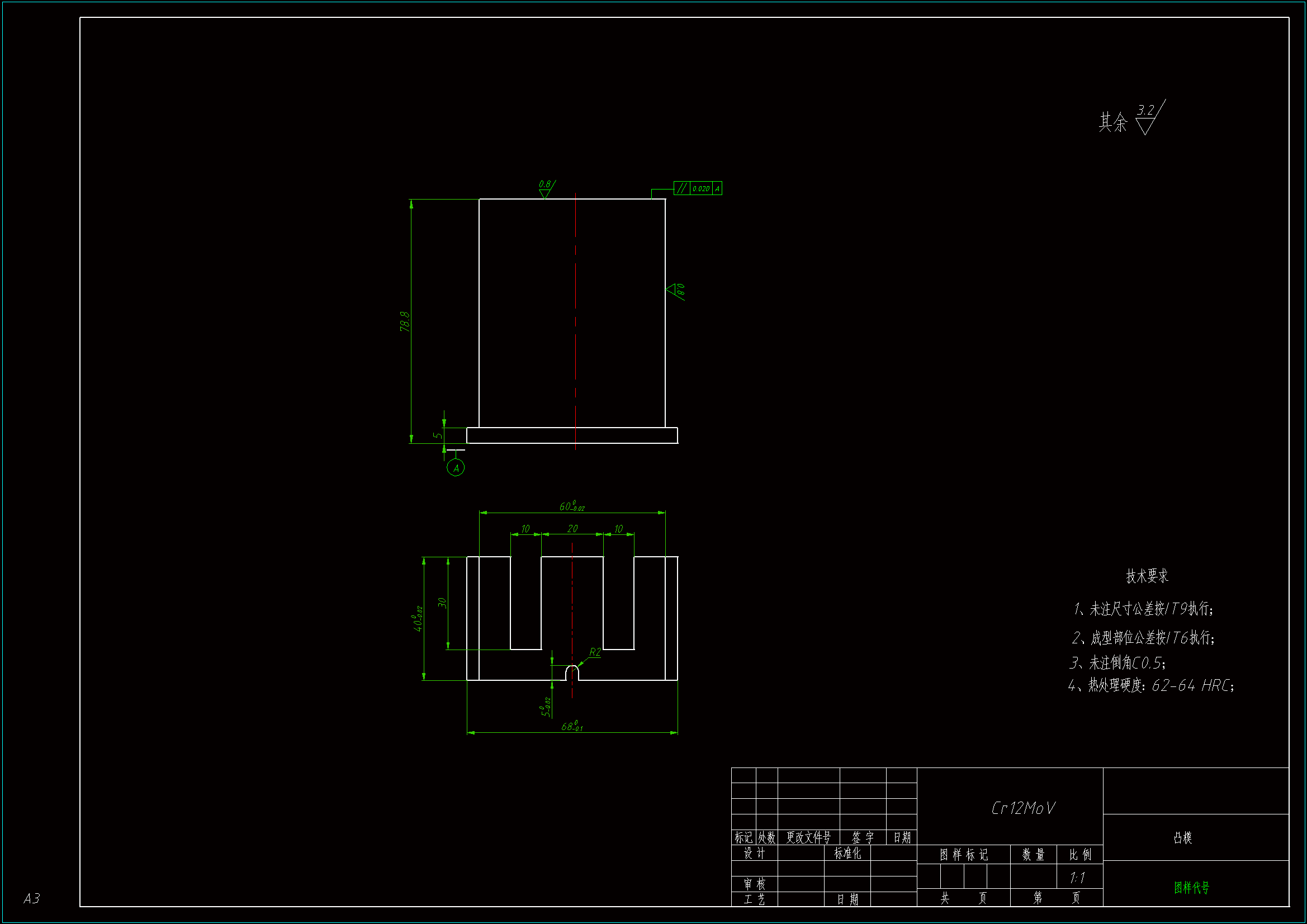The image size is (1307, 924).
Task: Select the A3 sheet size label
Action: (x=31, y=898)
